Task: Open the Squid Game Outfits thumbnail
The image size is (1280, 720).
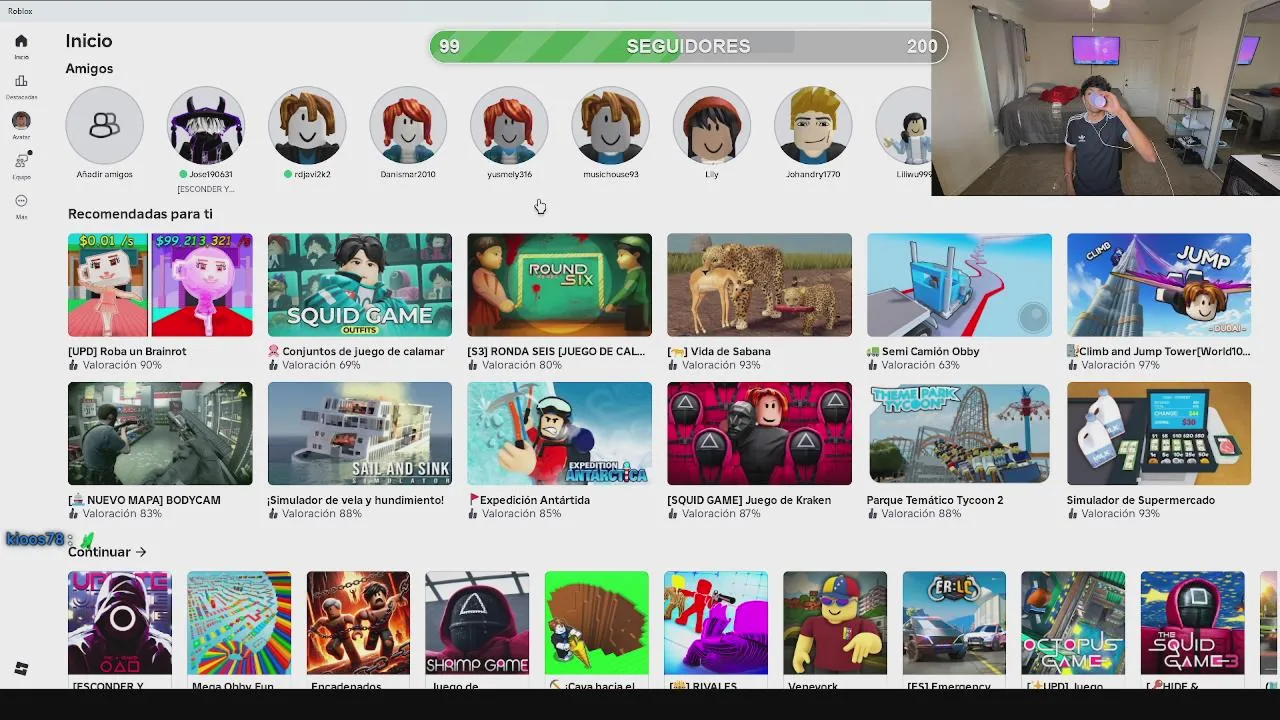Action: tap(360, 285)
